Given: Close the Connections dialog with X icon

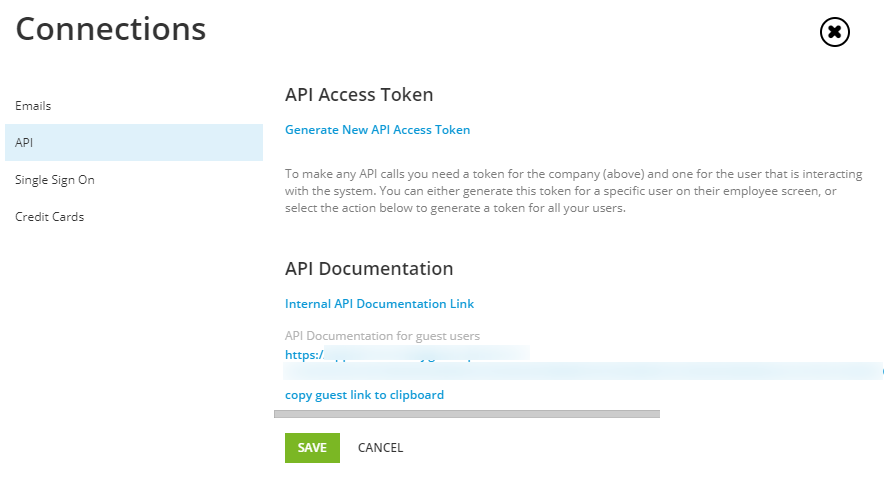Looking at the screenshot, I should (x=834, y=32).
